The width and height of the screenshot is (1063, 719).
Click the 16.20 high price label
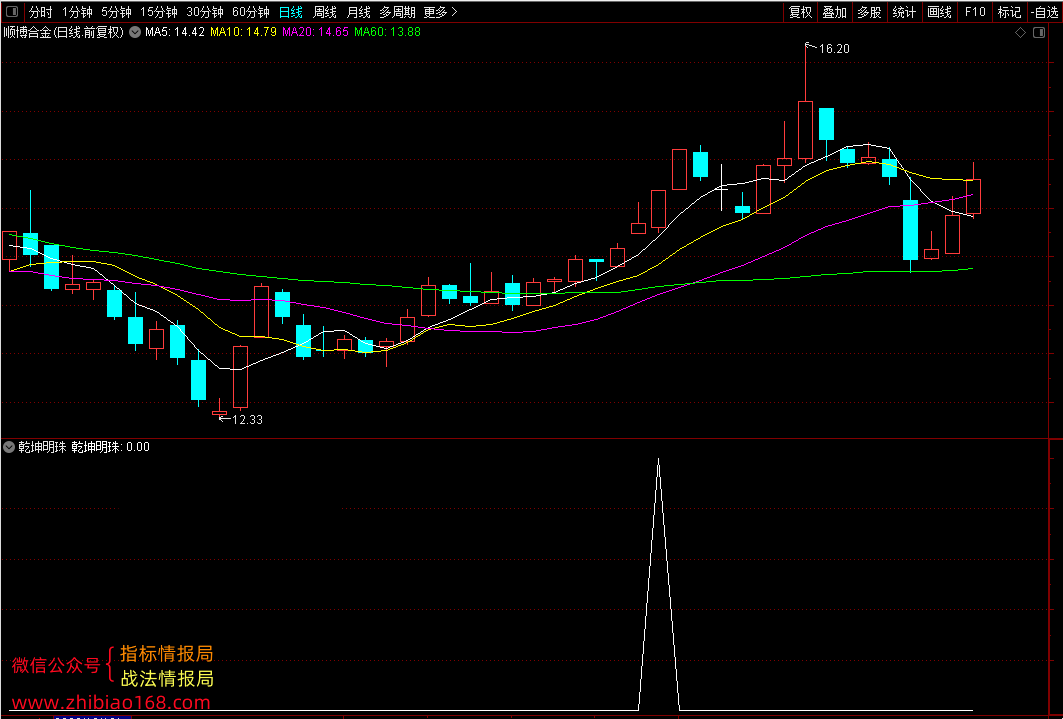(834, 48)
